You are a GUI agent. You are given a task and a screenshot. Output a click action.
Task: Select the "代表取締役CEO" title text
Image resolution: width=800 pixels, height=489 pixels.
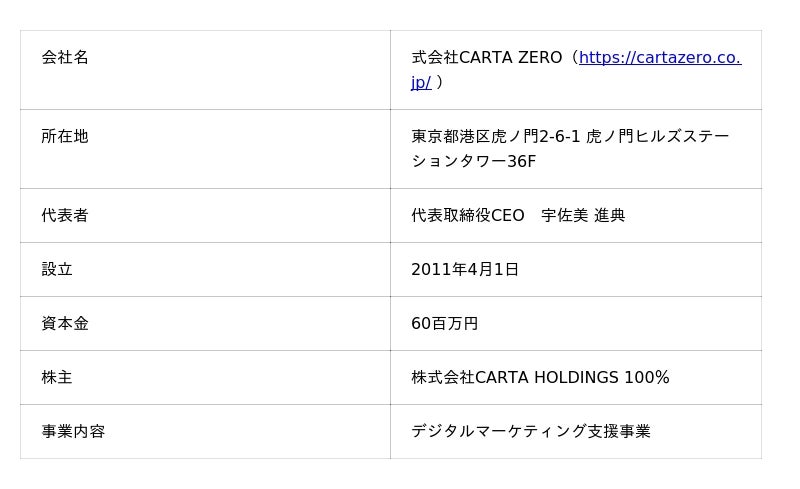click(x=467, y=216)
